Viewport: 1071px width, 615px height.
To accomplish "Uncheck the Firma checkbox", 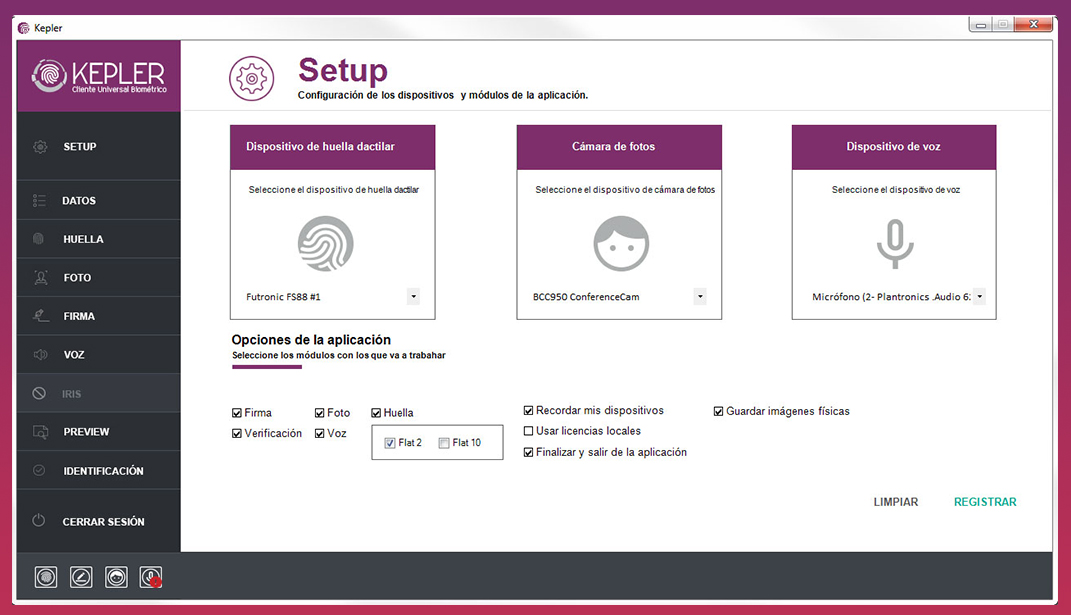I will pos(237,412).
